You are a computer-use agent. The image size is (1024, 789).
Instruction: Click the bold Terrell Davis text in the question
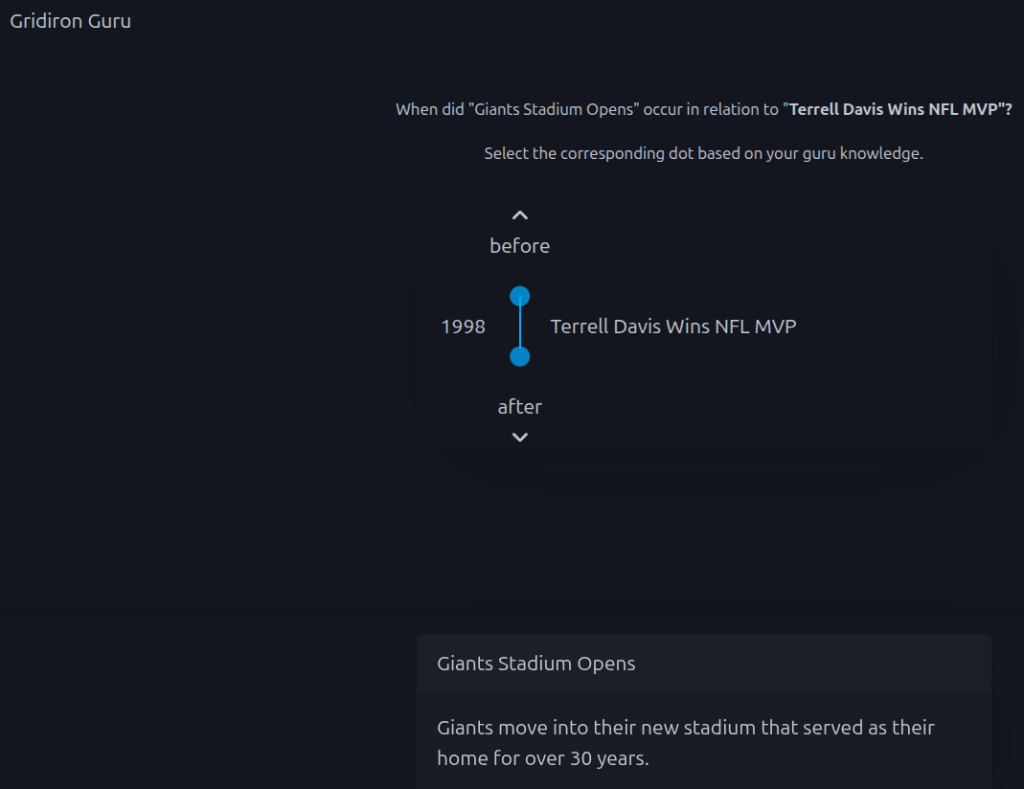click(897, 109)
